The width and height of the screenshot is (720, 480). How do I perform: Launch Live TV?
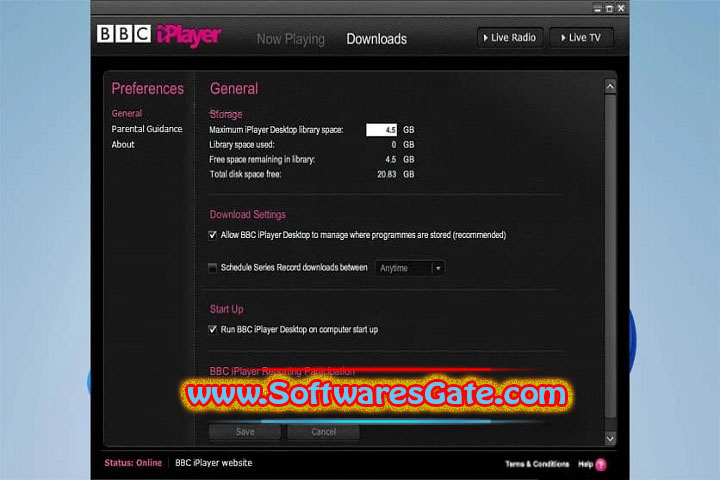[x=581, y=38]
